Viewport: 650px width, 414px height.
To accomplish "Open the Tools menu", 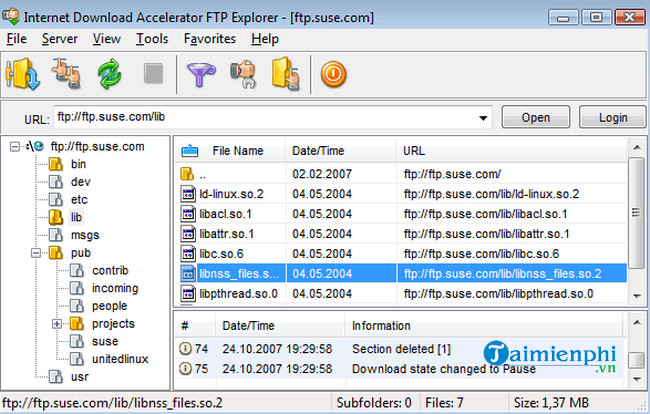I will pos(152,39).
